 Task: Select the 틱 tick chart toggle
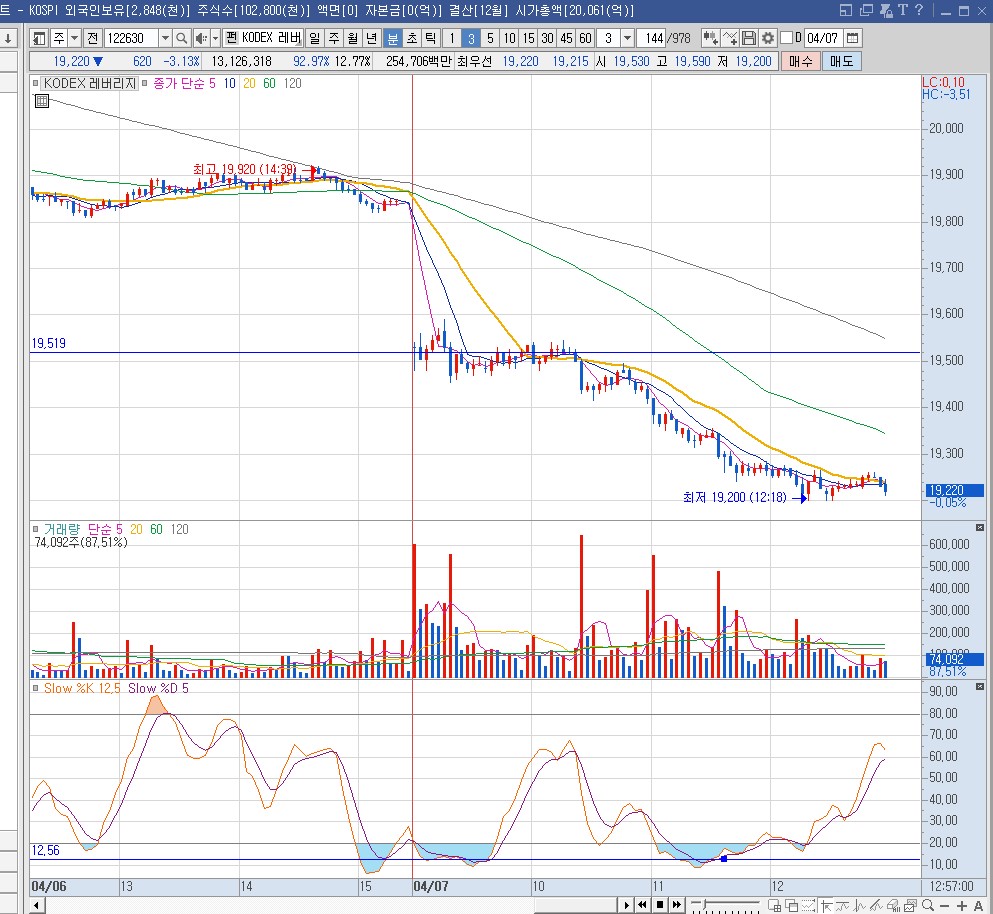(431, 38)
